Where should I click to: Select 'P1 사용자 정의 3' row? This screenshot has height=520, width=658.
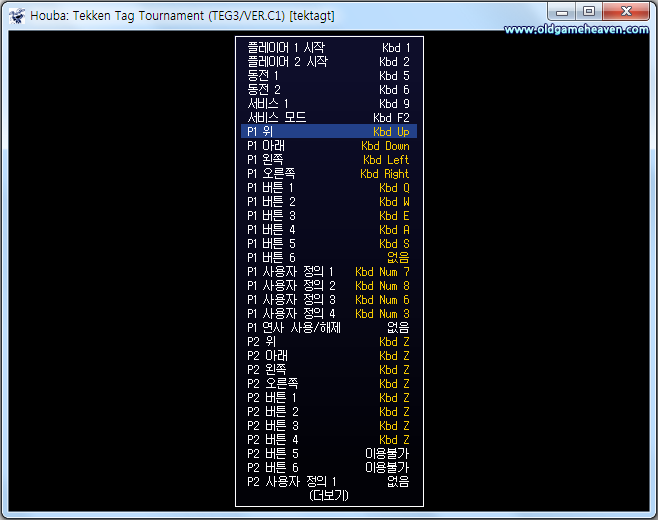329,300
